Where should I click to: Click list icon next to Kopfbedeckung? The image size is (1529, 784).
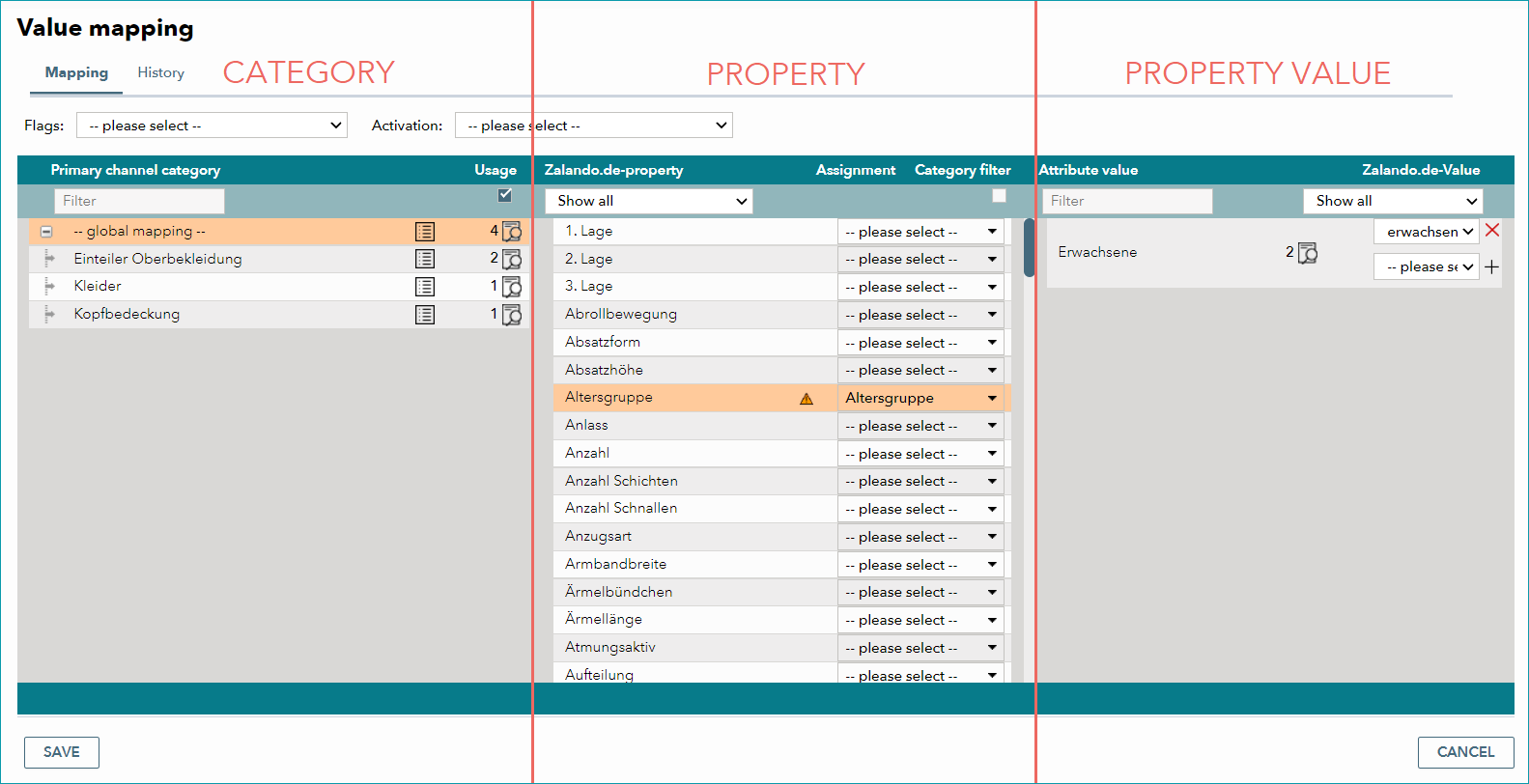click(425, 315)
